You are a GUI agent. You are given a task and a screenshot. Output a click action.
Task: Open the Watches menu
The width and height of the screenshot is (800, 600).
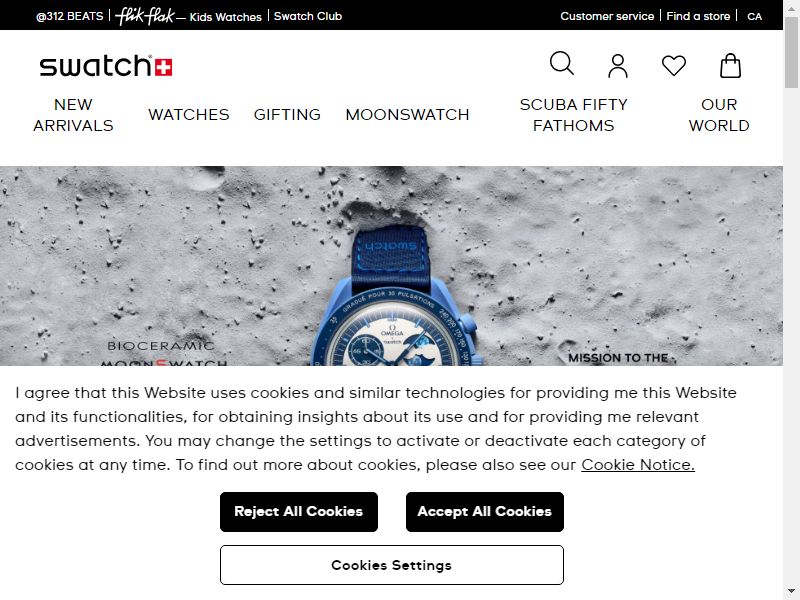point(189,115)
